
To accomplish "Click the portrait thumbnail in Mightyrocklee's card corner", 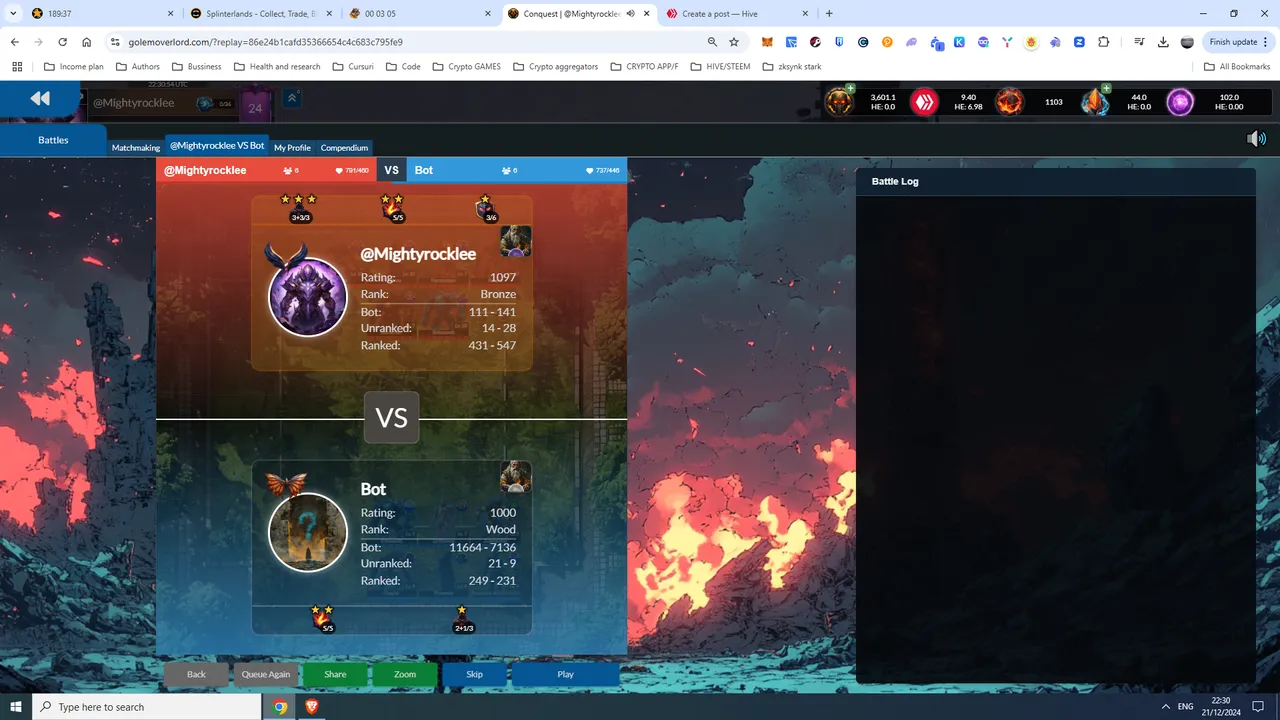I will (516, 241).
